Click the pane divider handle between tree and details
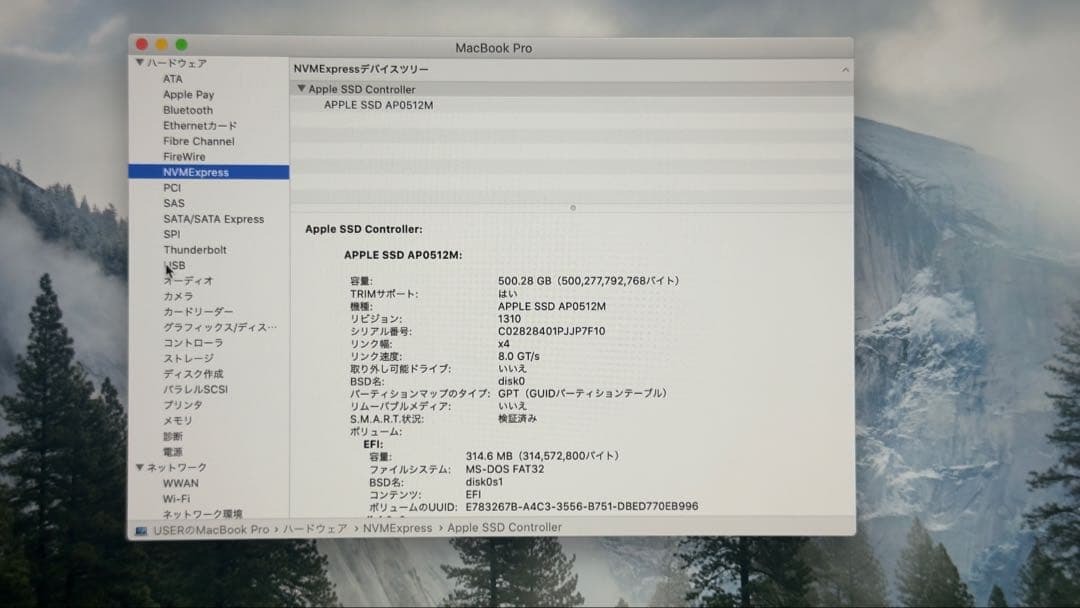Image resolution: width=1080 pixels, height=608 pixels. coord(573,207)
